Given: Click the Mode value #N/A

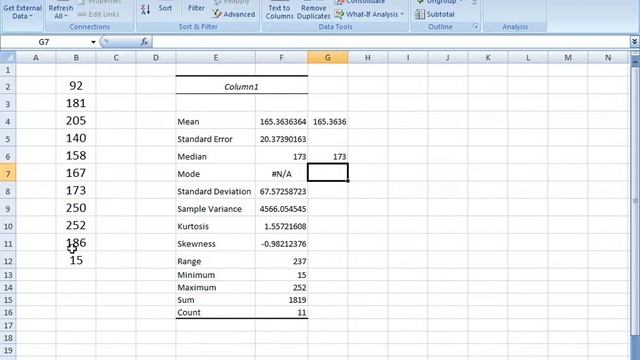Looking at the screenshot, I should [x=282, y=174].
